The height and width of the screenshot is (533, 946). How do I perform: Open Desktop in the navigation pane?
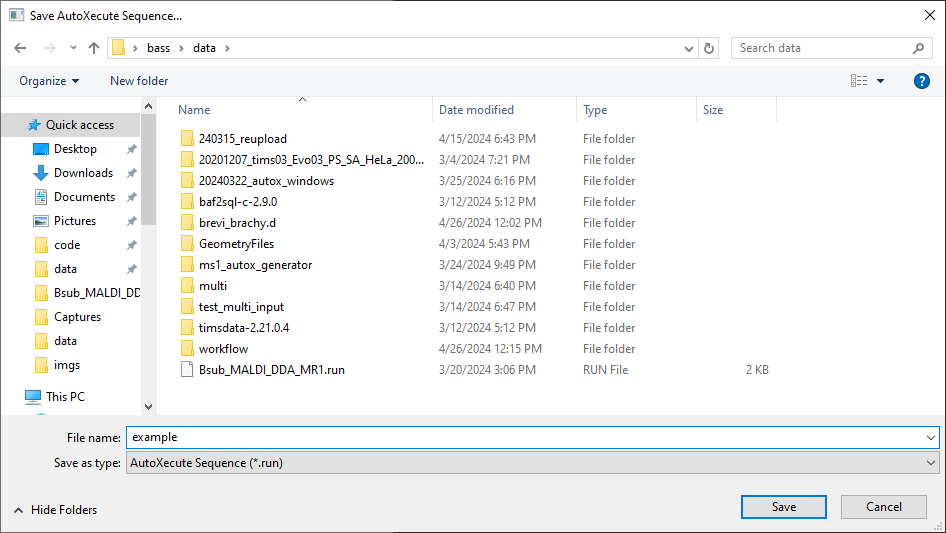point(75,149)
